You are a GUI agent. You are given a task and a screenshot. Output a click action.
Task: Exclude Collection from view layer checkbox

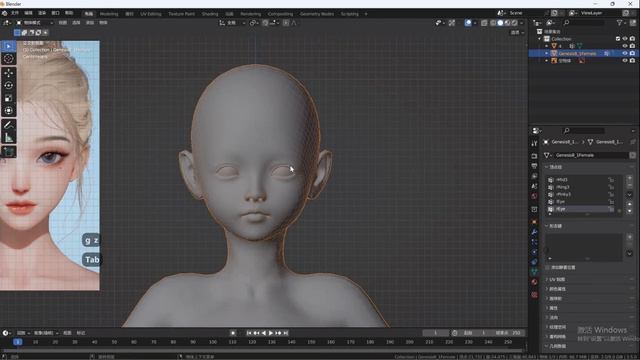click(x=618, y=39)
